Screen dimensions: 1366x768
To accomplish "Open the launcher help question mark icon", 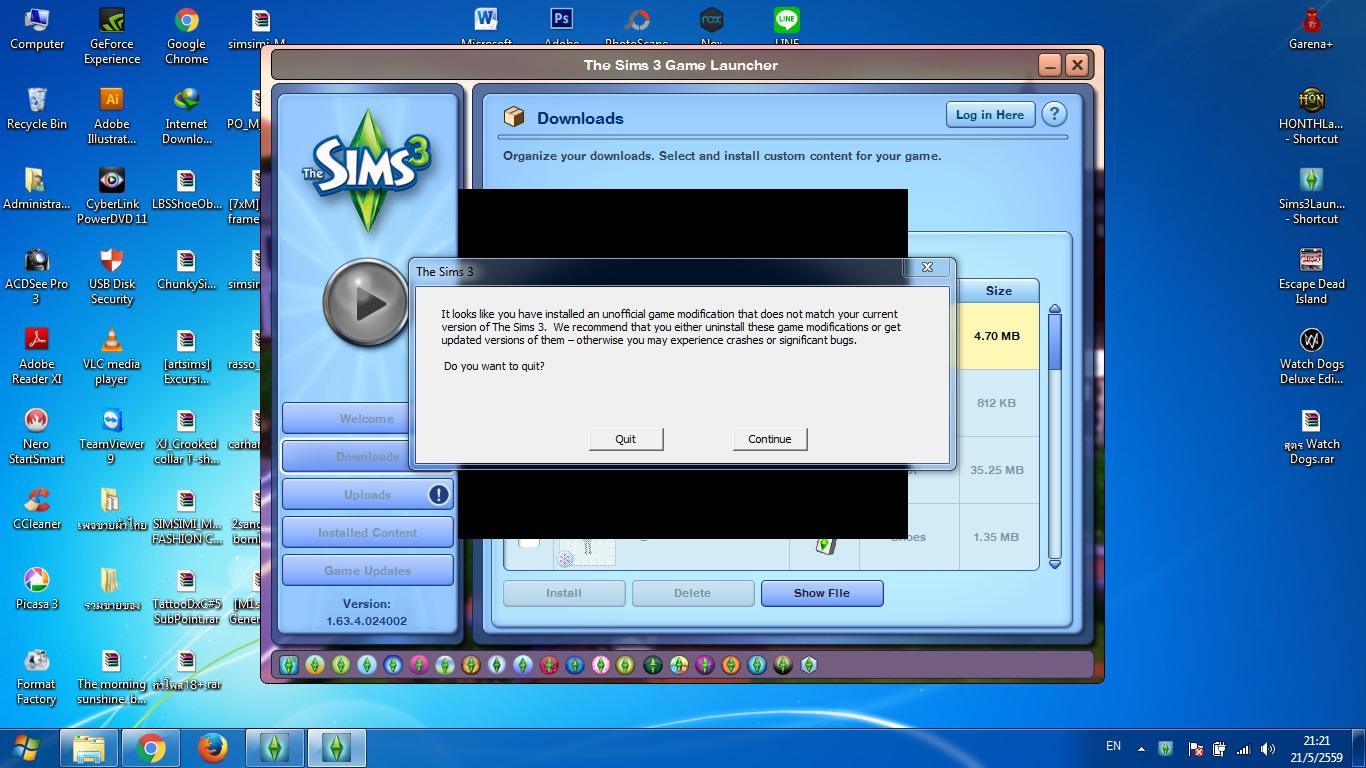I will 1054,114.
